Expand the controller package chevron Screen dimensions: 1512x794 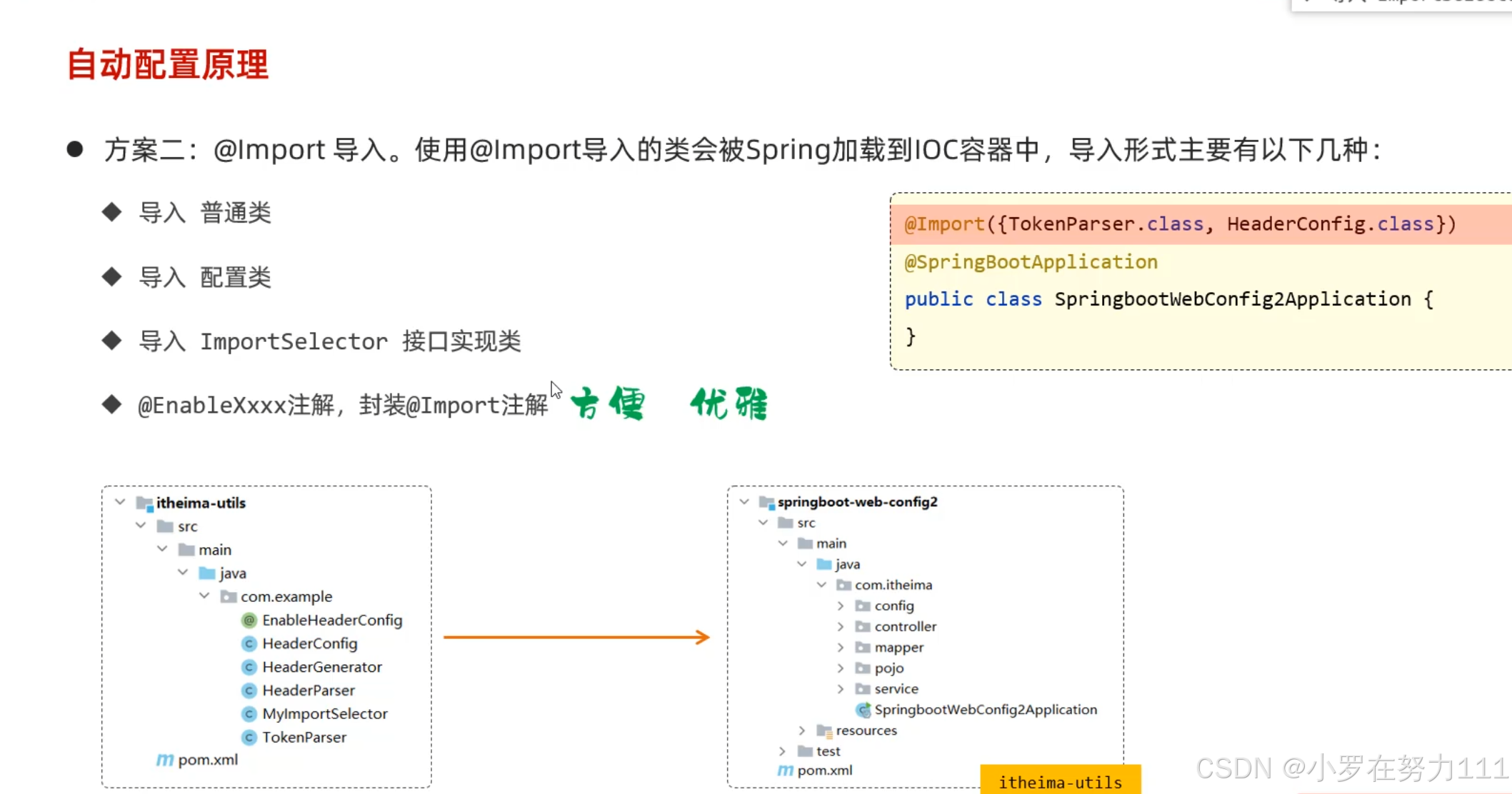[x=841, y=627]
